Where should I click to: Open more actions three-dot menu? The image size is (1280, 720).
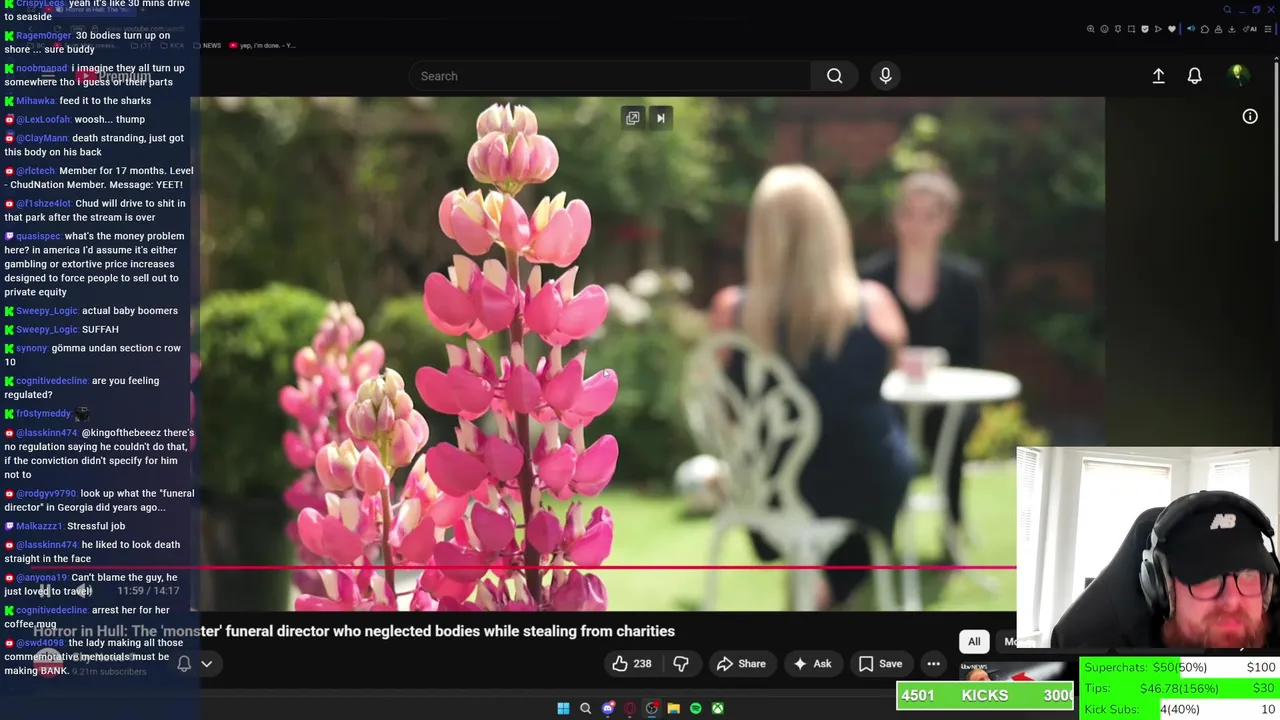tap(933, 664)
